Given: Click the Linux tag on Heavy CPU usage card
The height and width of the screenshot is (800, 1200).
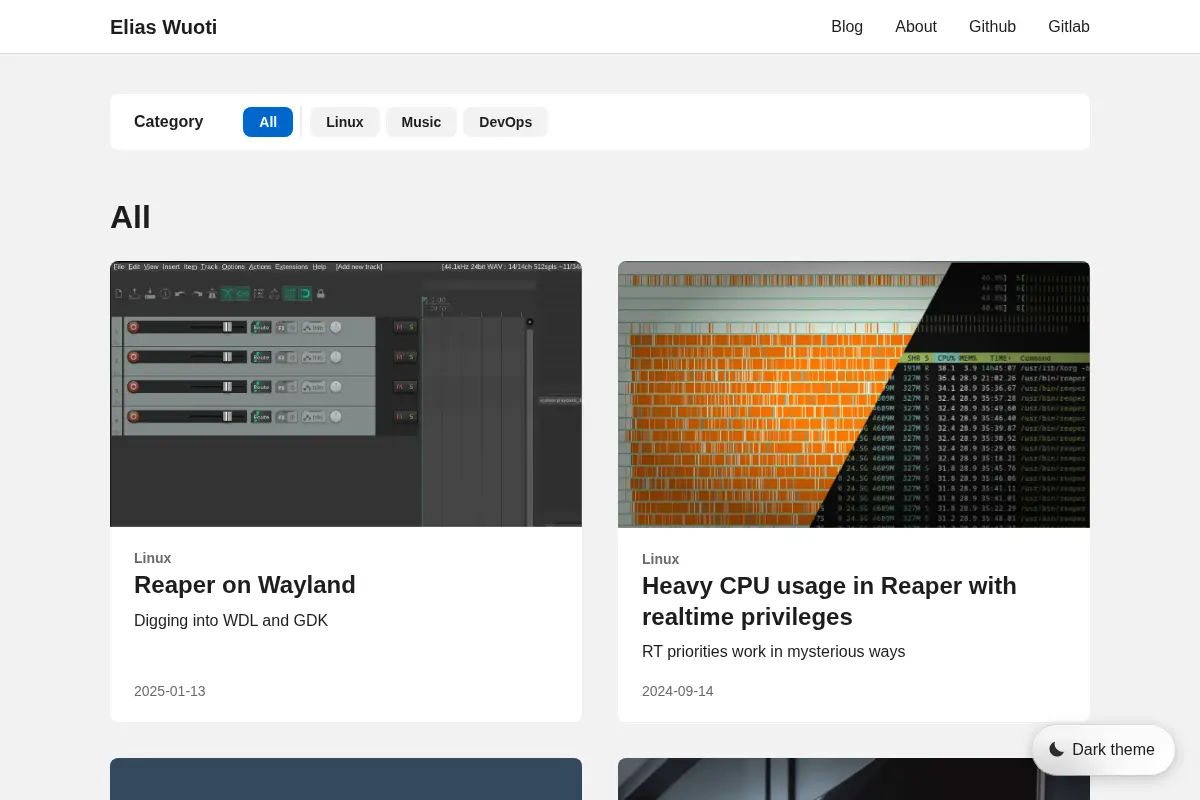Looking at the screenshot, I should 660,559.
